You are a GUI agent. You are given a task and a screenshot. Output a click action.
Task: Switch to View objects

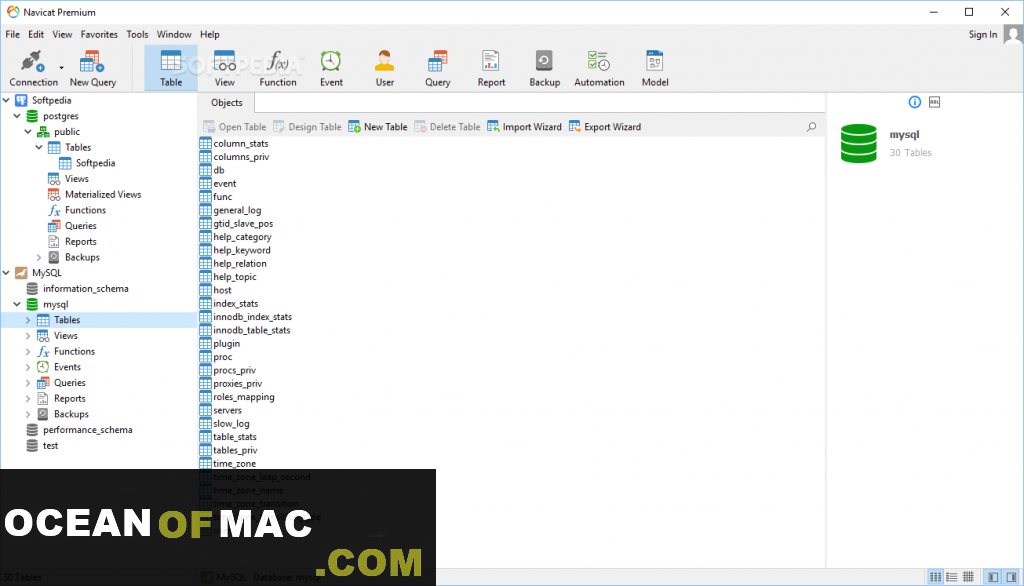(225, 68)
